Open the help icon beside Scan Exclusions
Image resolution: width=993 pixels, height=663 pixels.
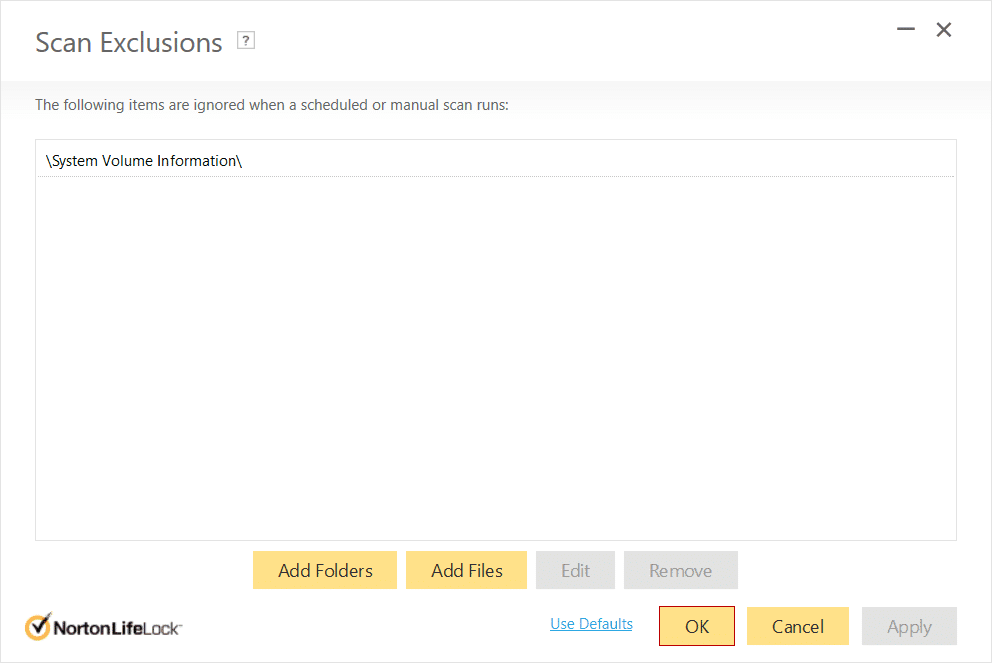[x=246, y=40]
